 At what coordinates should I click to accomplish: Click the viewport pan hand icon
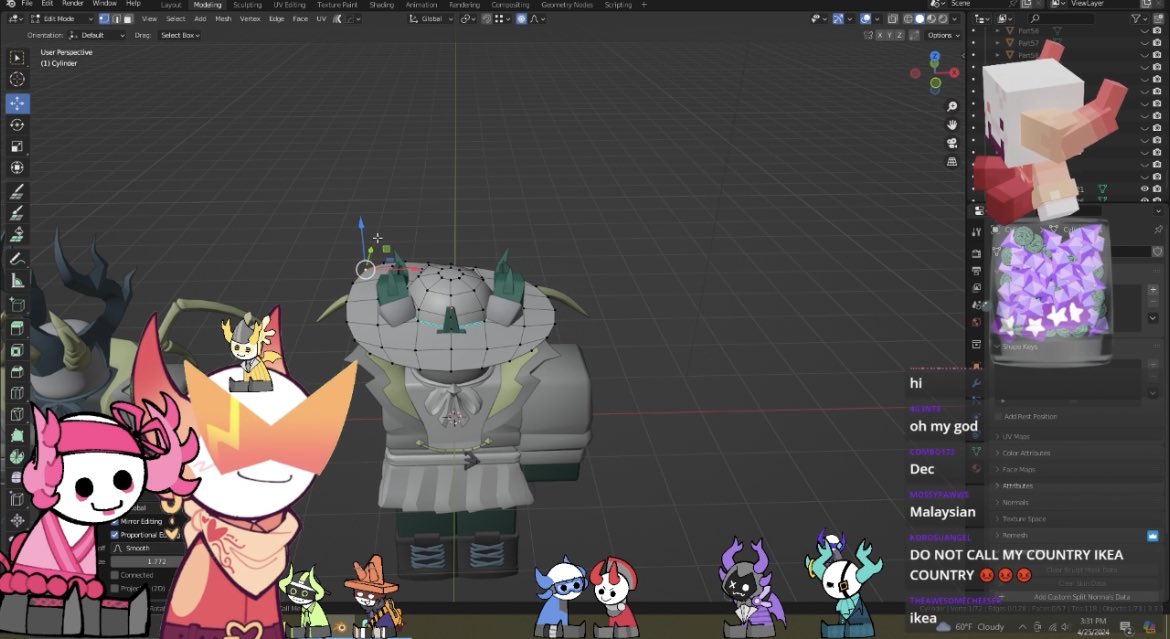pos(952,125)
